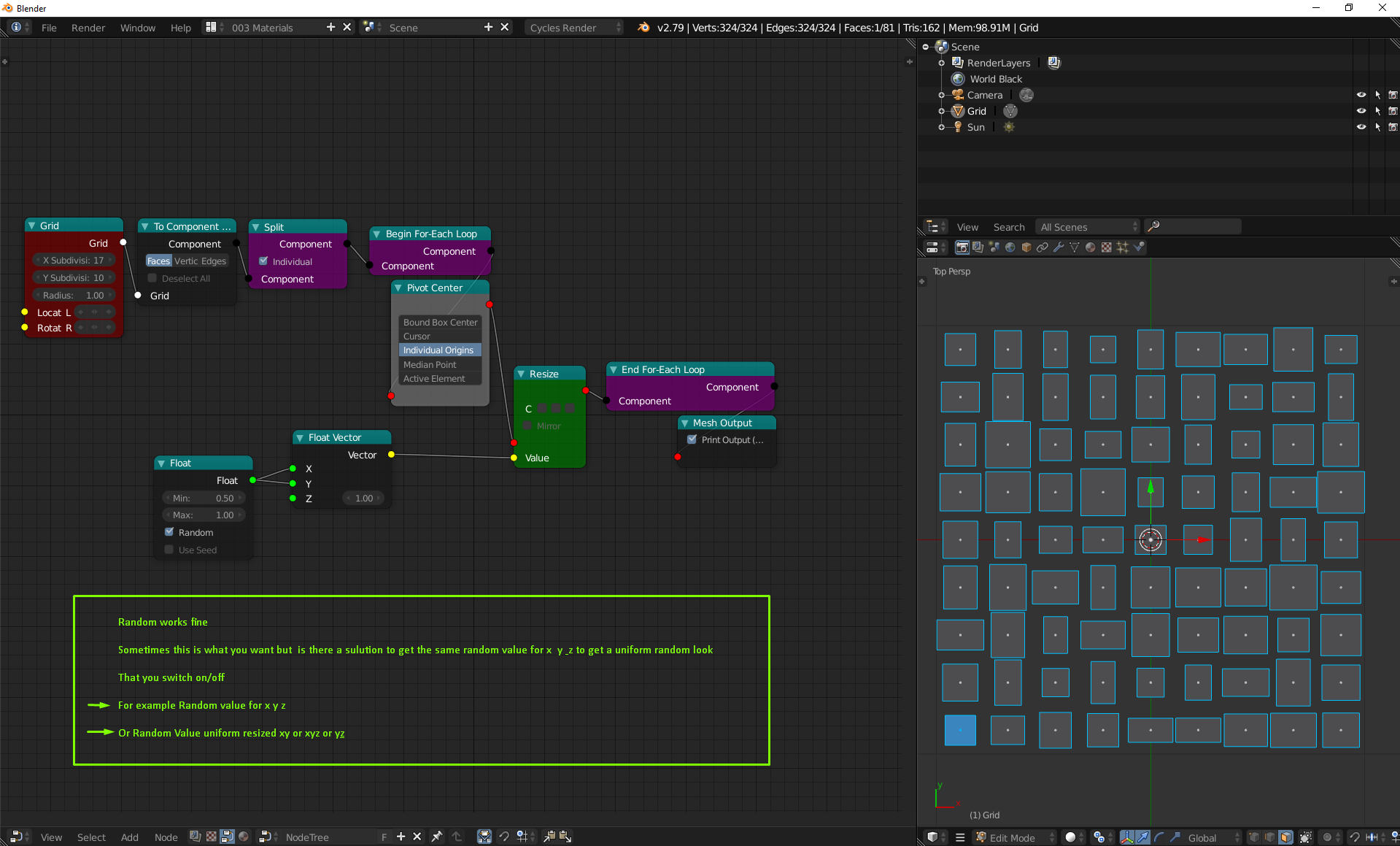Image resolution: width=1400 pixels, height=846 pixels.
Task: Open the Texture checker properties tab
Action: [x=1107, y=247]
